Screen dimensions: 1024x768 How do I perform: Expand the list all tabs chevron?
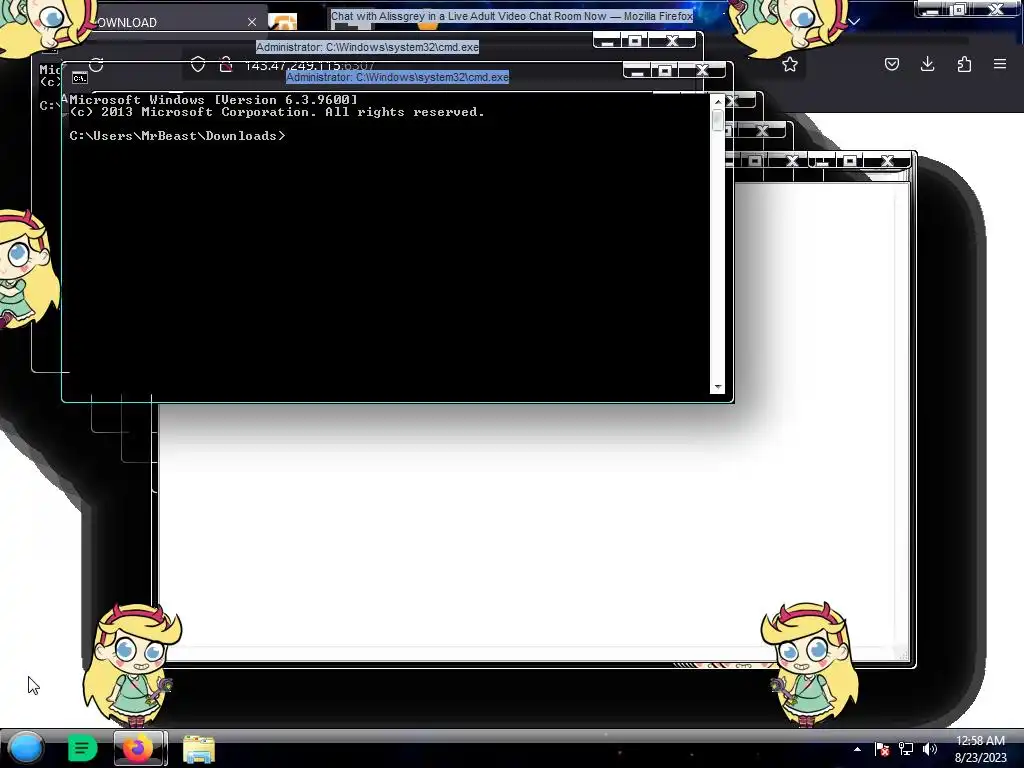(x=854, y=22)
